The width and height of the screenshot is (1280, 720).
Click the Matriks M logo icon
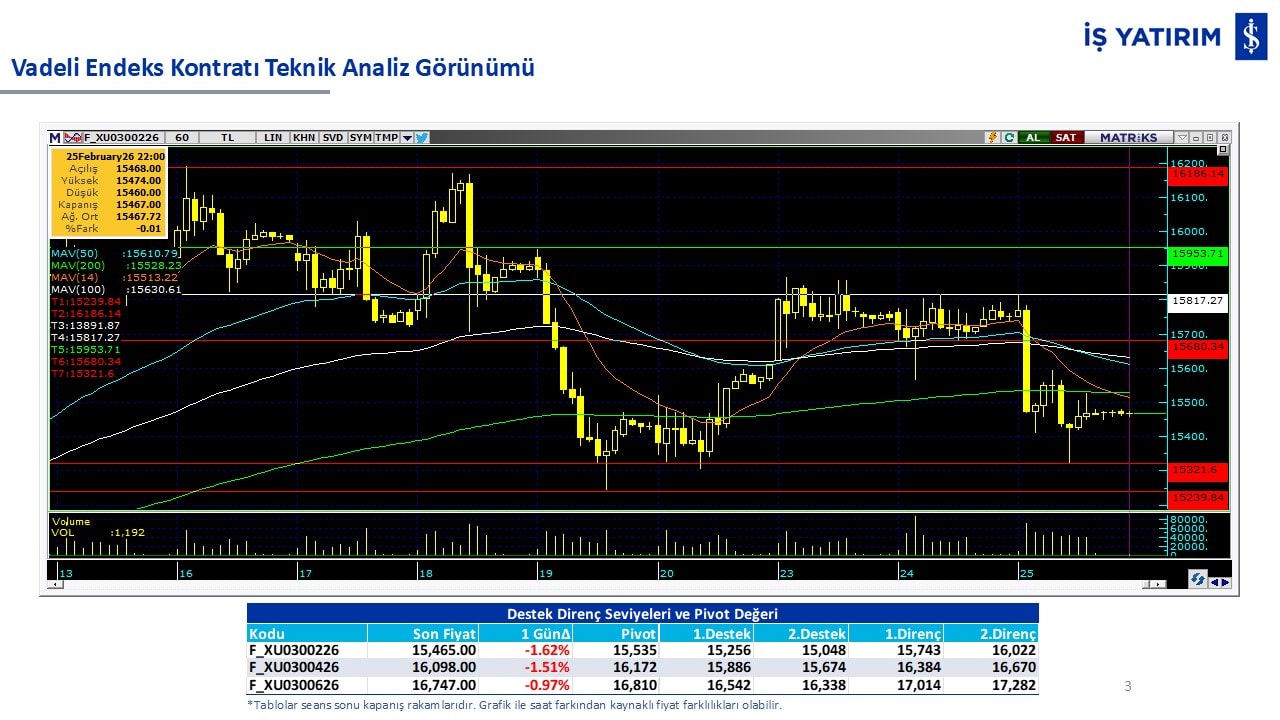(x=55, y=138)
